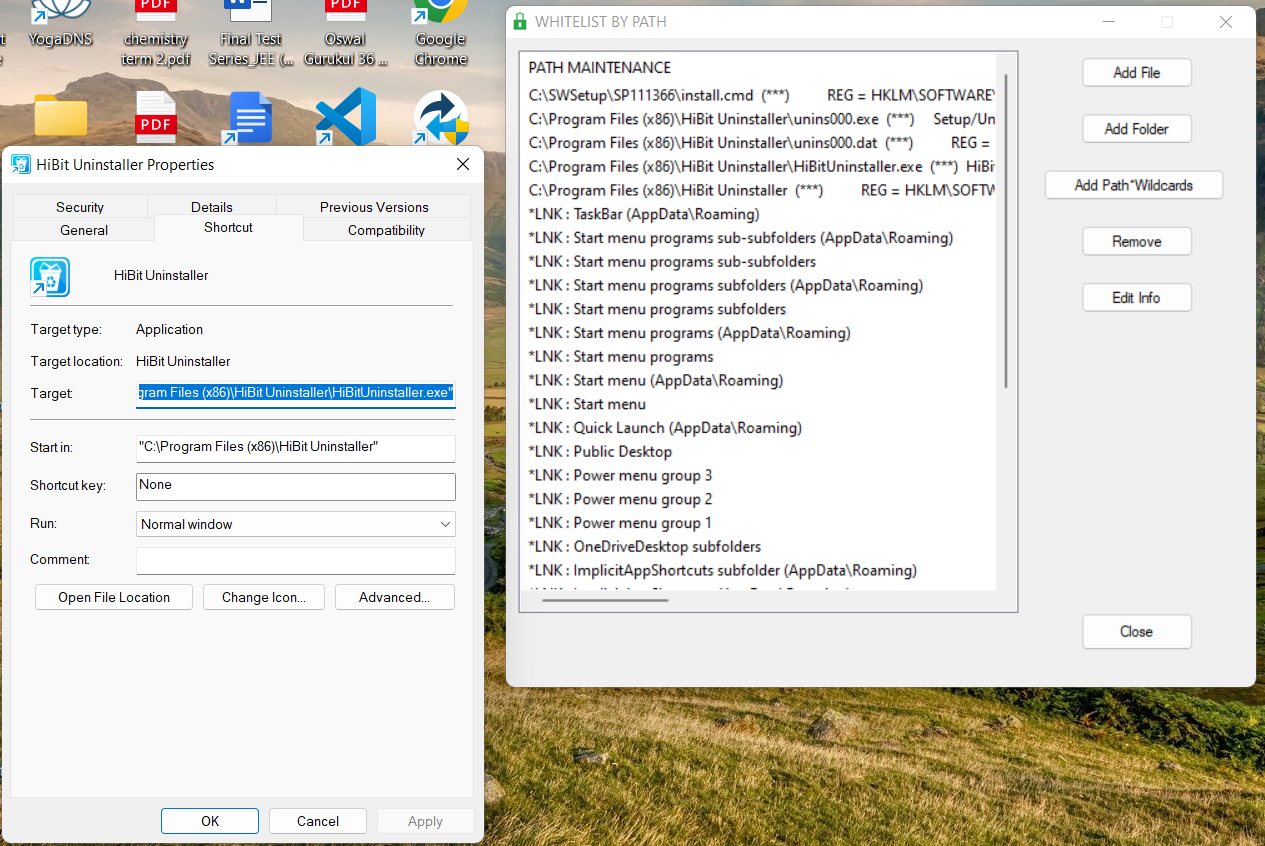Switch to Previous Versions tab
1265x846 pixels.
(x=374, y=207)
